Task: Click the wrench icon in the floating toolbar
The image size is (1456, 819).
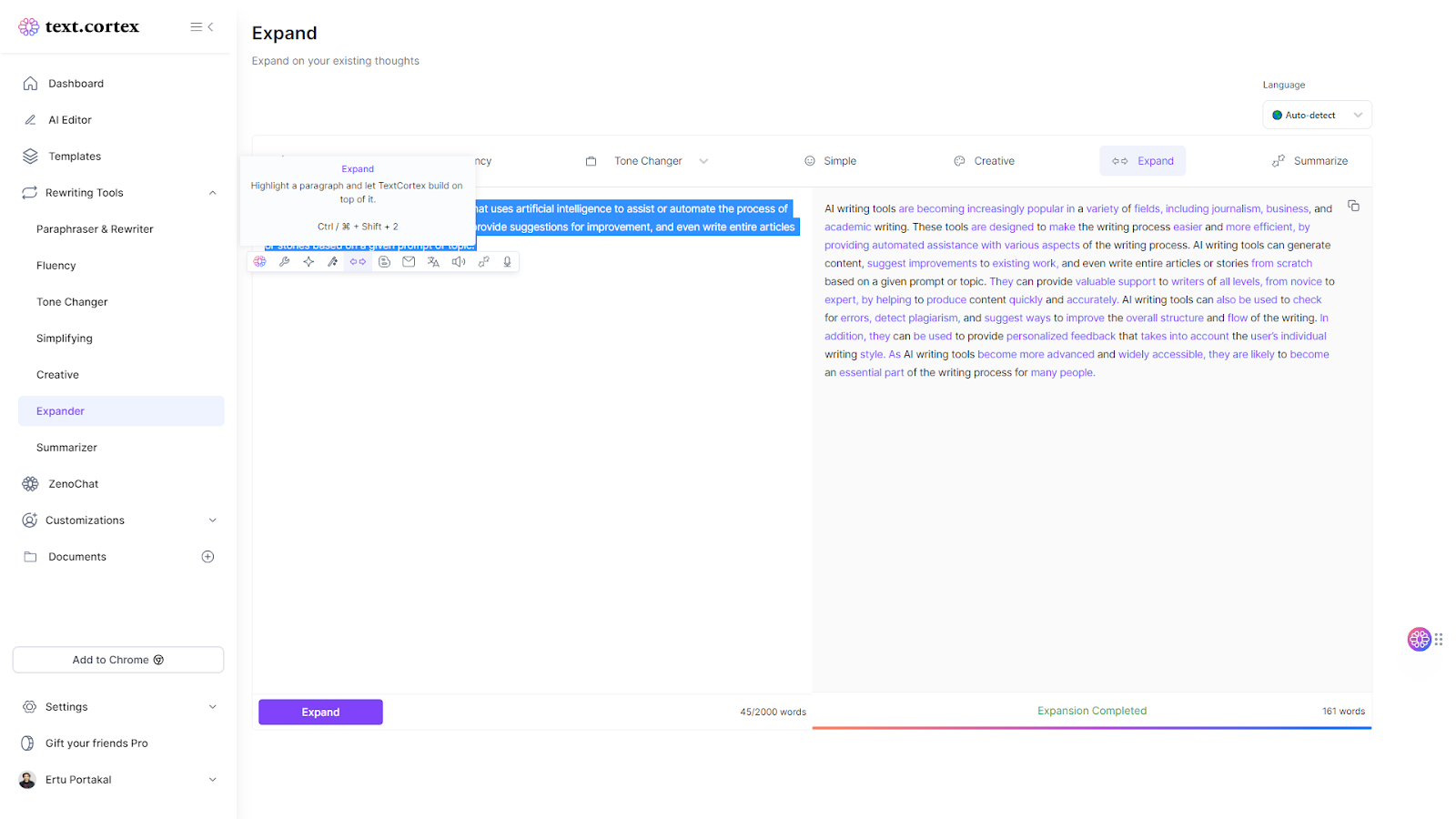Action: tap(285, 262)
